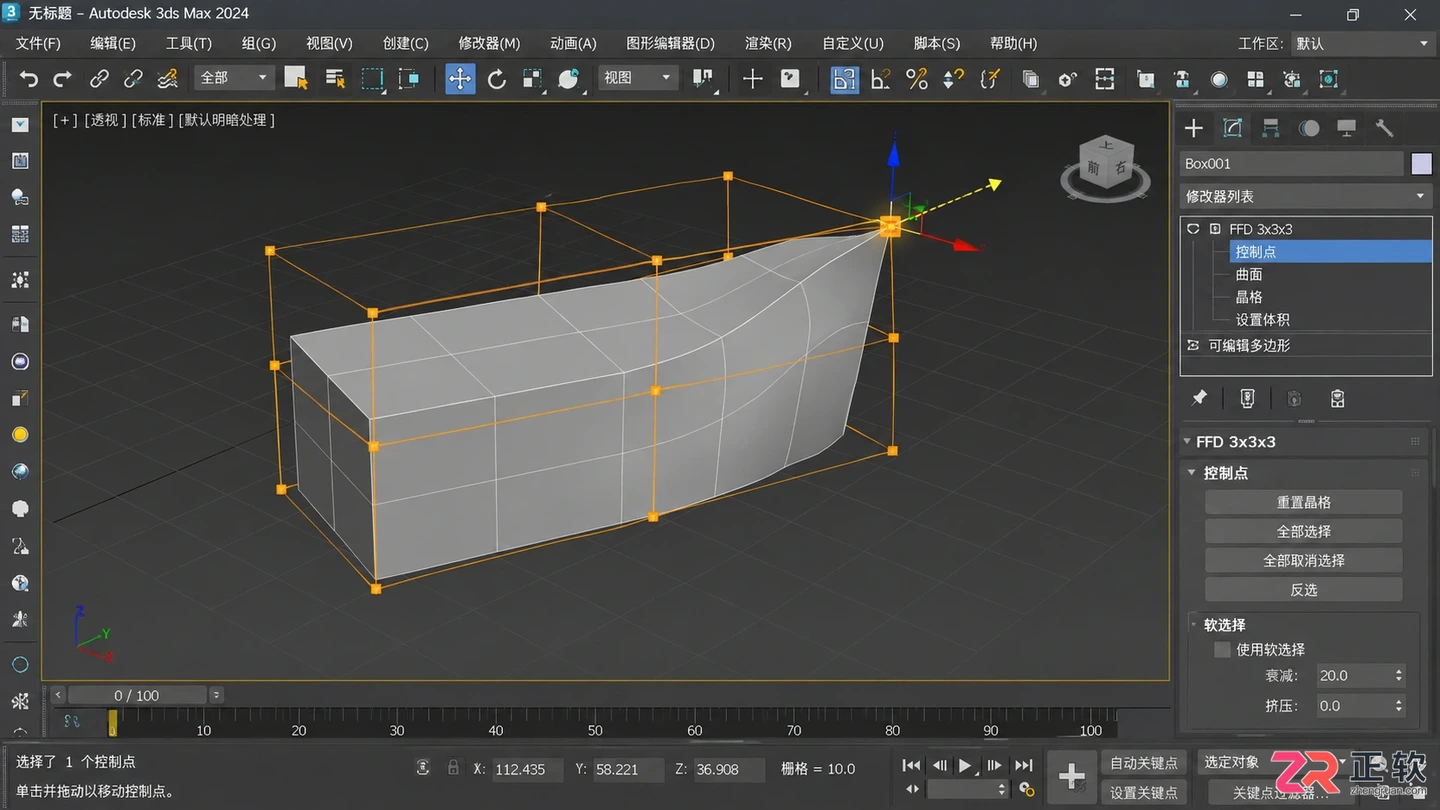This screenshot has width=1440, height=810.
Task: Activate the Select and Scale tool
Action: click(532, 79)
